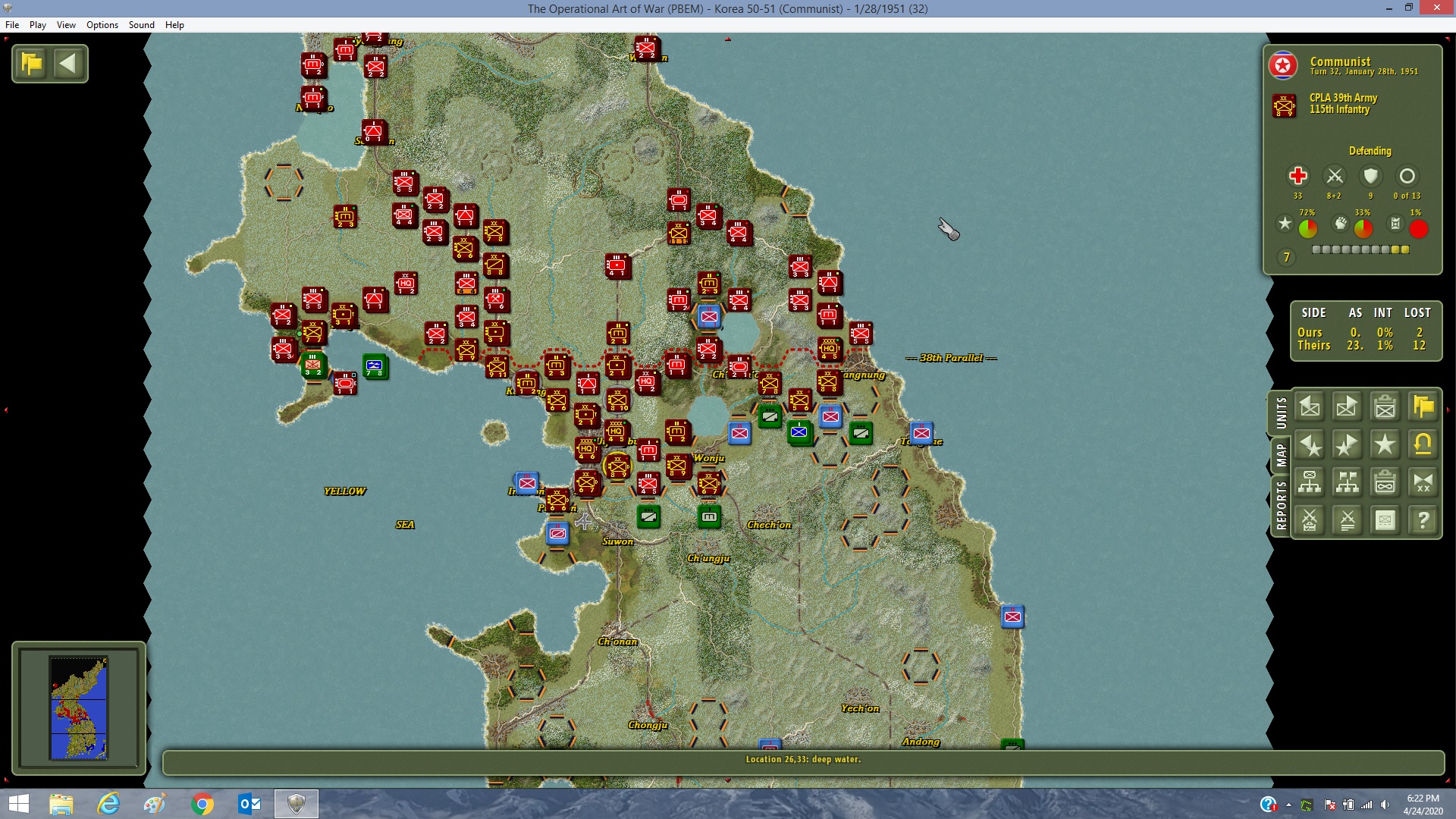Click the left arrow with star icon
The image size is (1456, 819).
click(x=1310, y=445)
